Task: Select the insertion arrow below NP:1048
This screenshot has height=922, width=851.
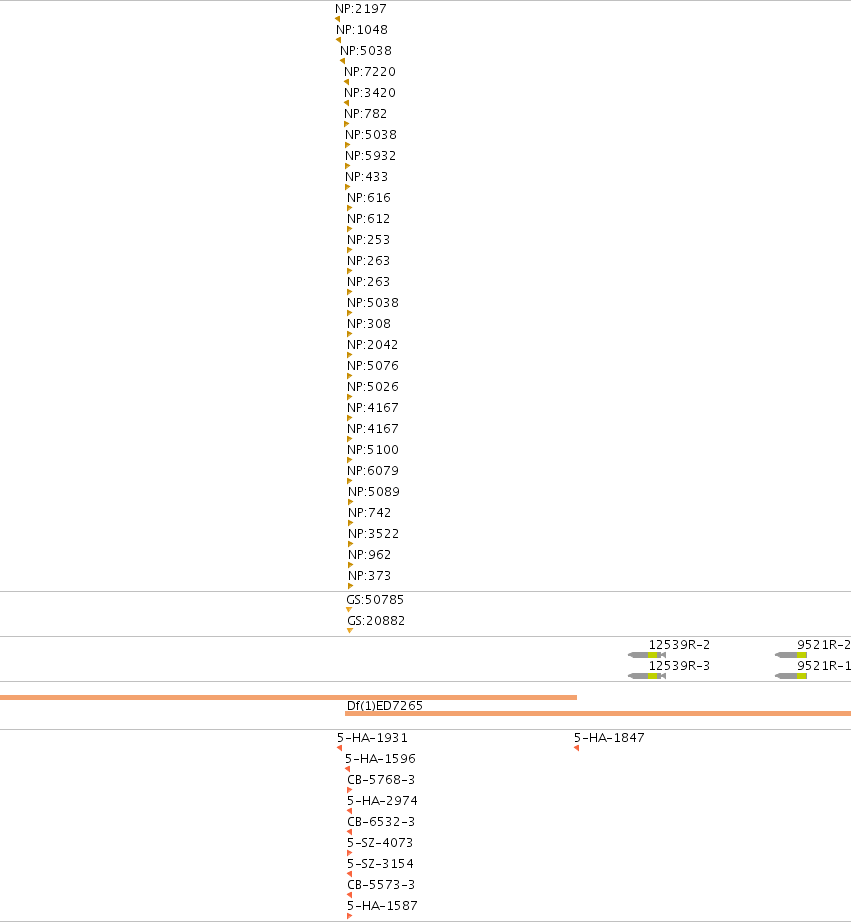Action: [x=338, y=40]
